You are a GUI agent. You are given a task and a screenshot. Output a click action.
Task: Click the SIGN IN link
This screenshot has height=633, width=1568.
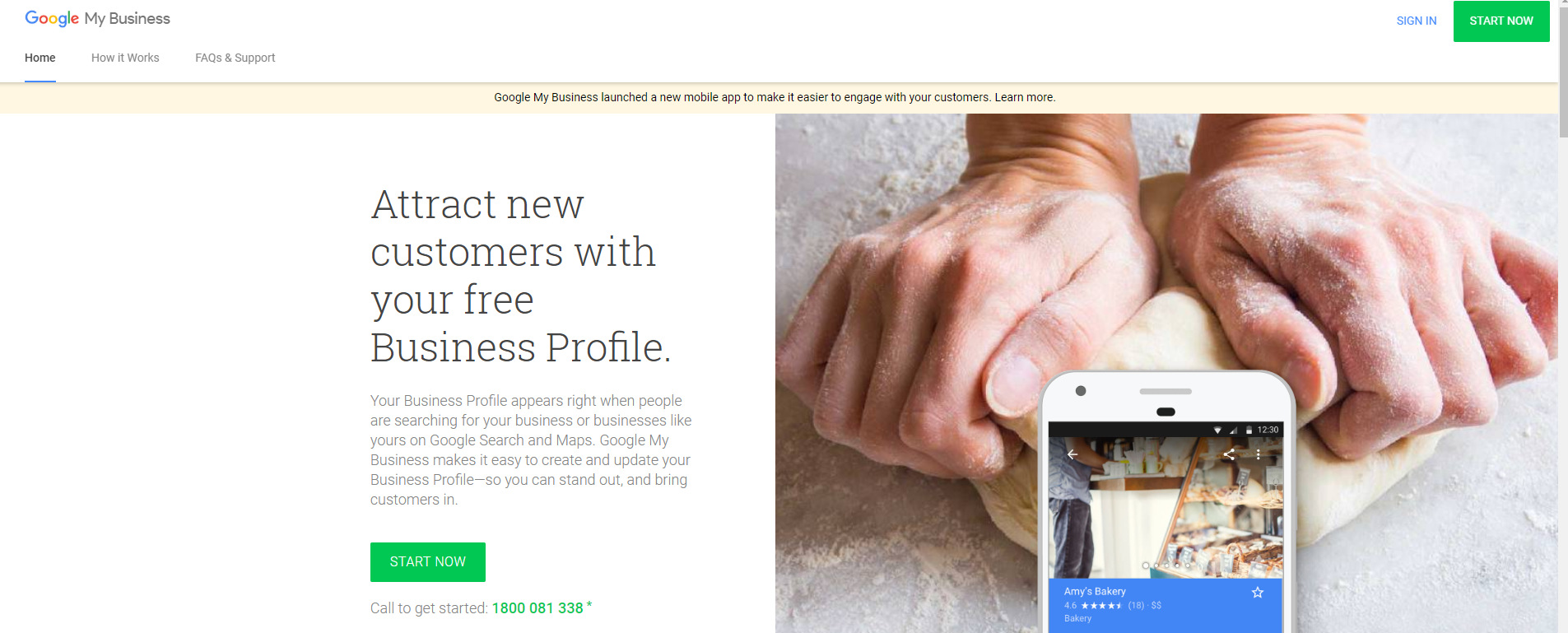pyautogui.click(x=1417, y=21)
